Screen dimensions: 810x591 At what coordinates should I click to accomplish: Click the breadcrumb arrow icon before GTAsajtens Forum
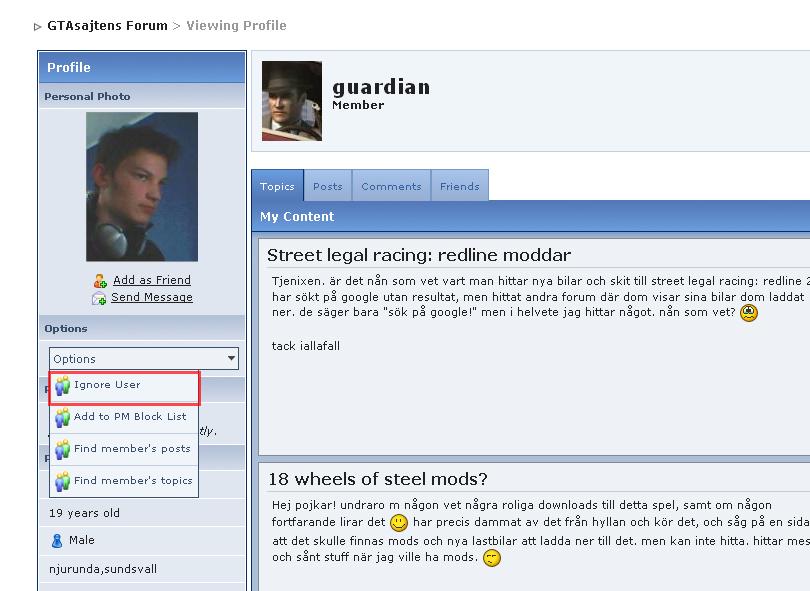pyautogui.click(x=37, y=27)
